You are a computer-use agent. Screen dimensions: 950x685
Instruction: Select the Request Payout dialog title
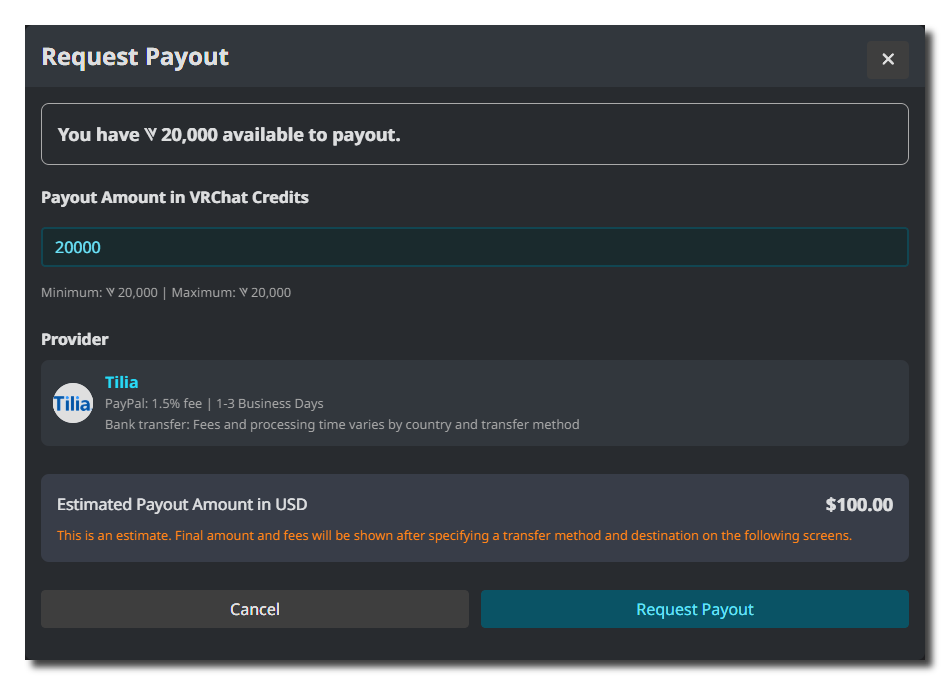coord(135,57)
